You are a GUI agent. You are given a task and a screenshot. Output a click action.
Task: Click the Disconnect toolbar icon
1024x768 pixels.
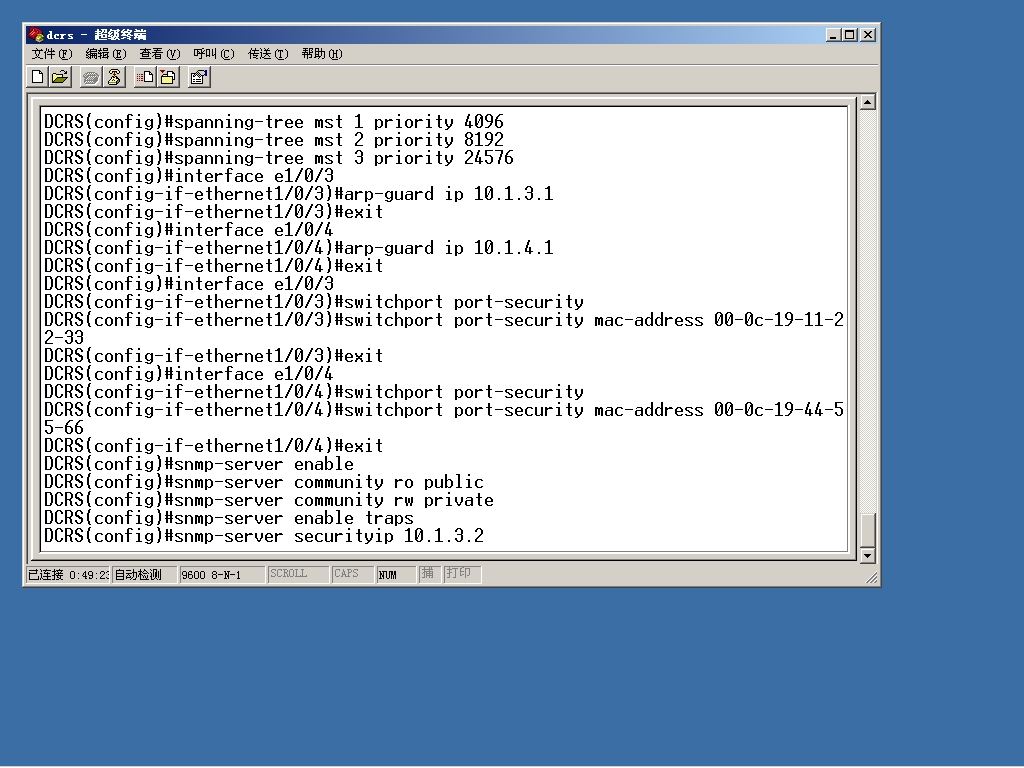[x=114, y=78]
